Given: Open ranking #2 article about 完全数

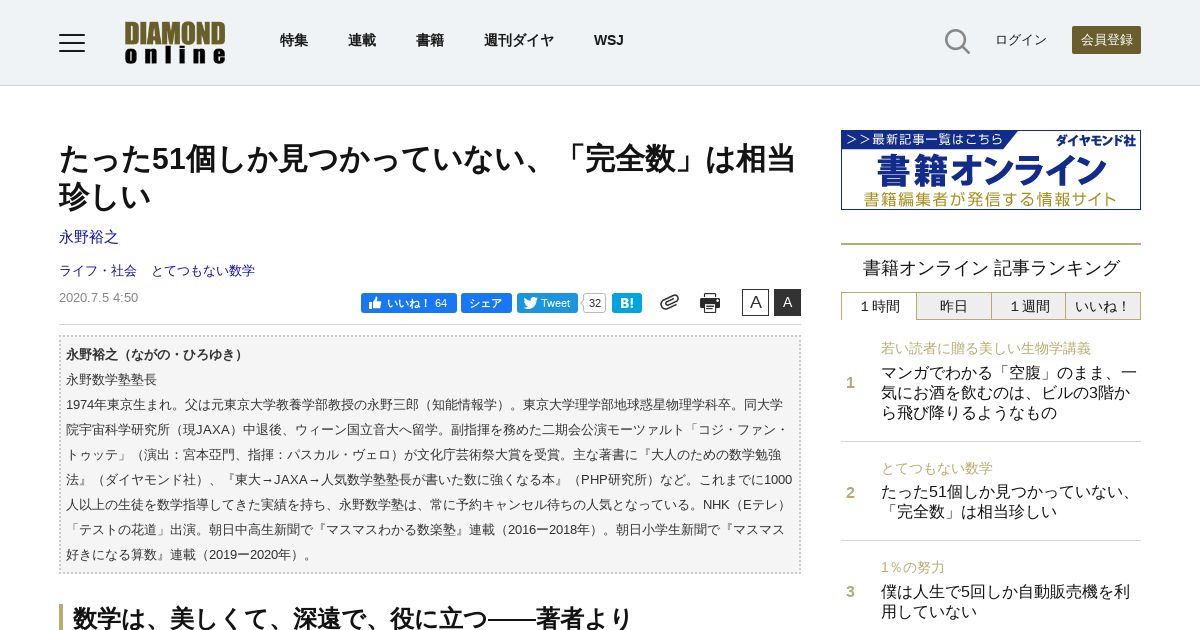Looking at the screenshot, I should (1009, 502).
